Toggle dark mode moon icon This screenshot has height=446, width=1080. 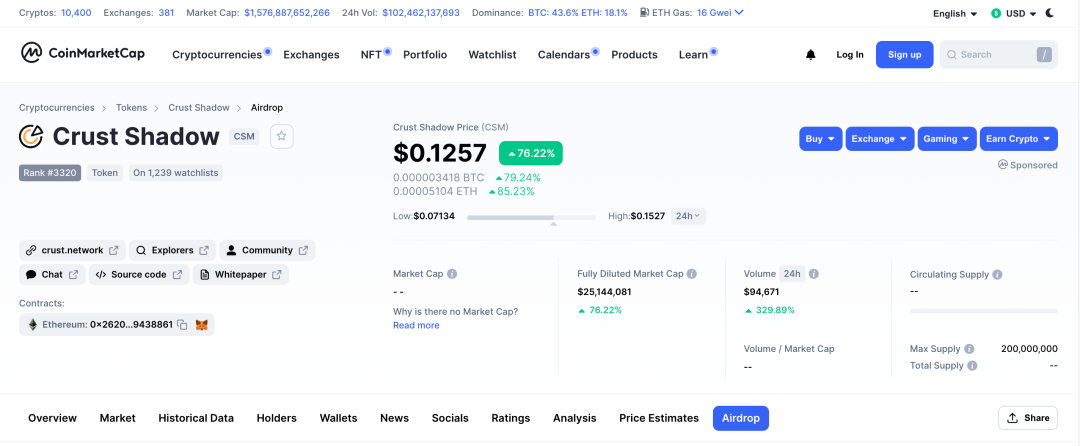(1050, 13)
